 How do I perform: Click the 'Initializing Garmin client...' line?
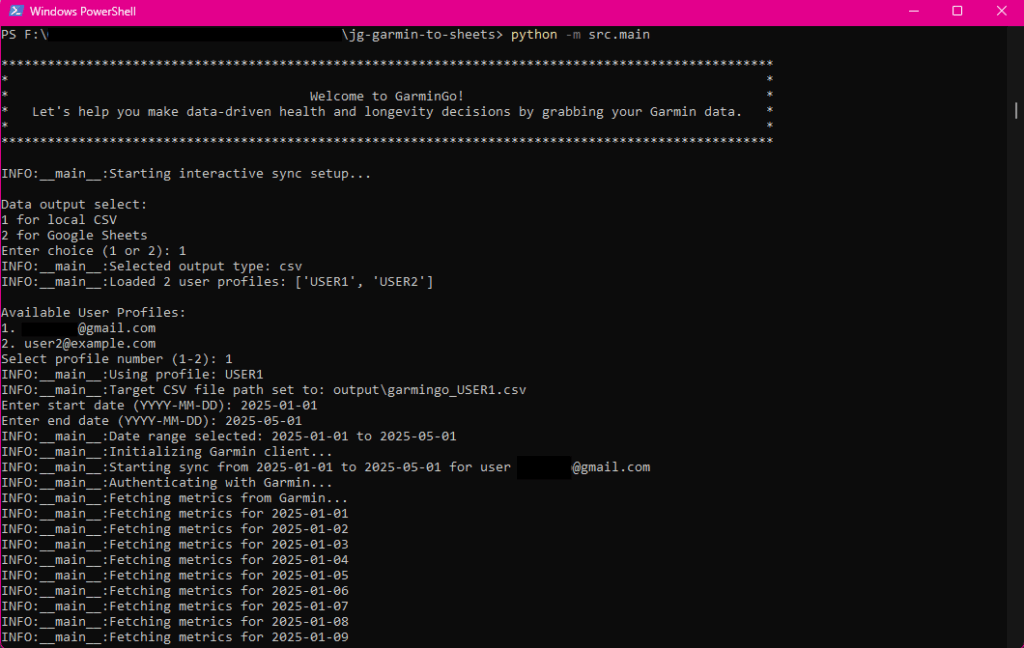point(167,452)
